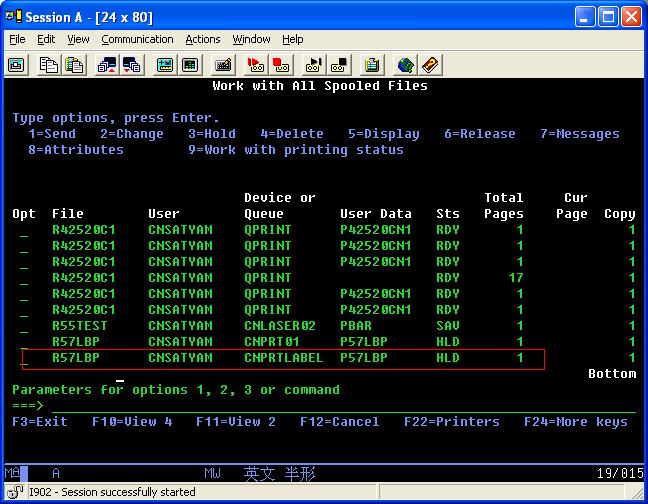Screen dimensions: 648x504
Task: Click option text 6=Release
Action: (480, 134)
